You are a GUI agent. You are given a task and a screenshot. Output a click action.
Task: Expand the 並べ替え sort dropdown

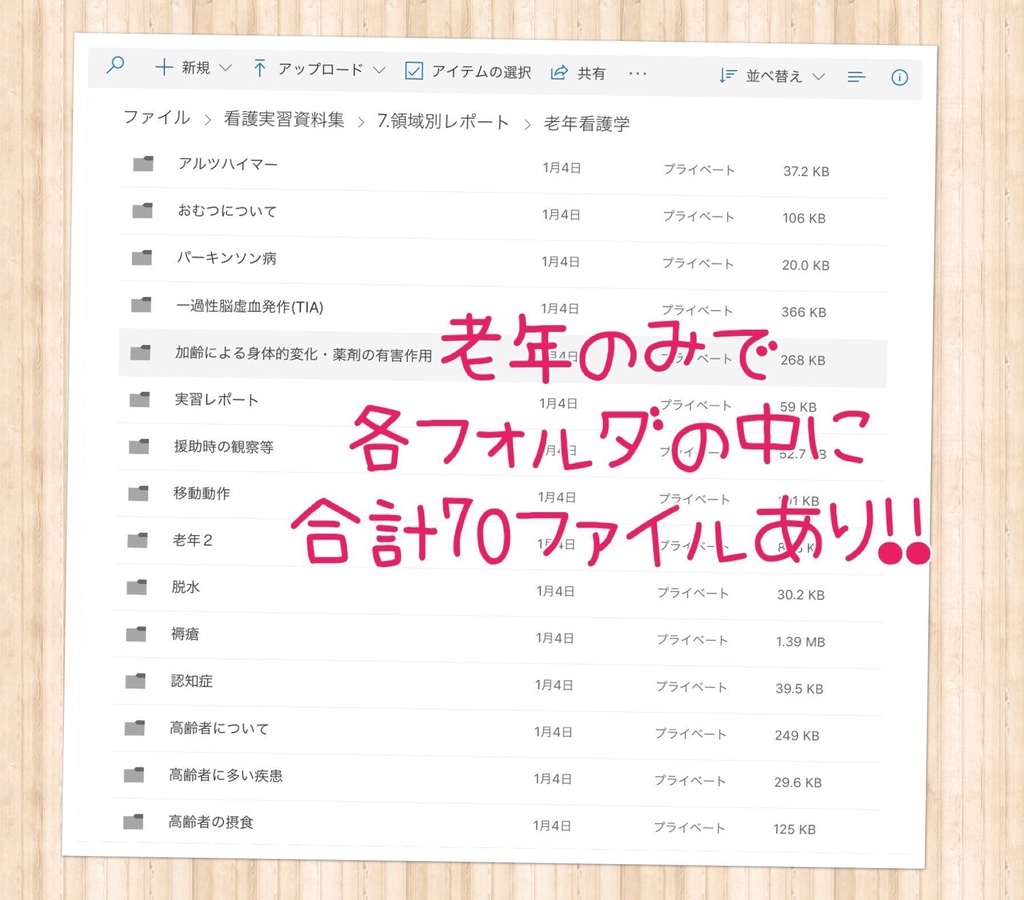pyautogui.click(x=817, y=76)
